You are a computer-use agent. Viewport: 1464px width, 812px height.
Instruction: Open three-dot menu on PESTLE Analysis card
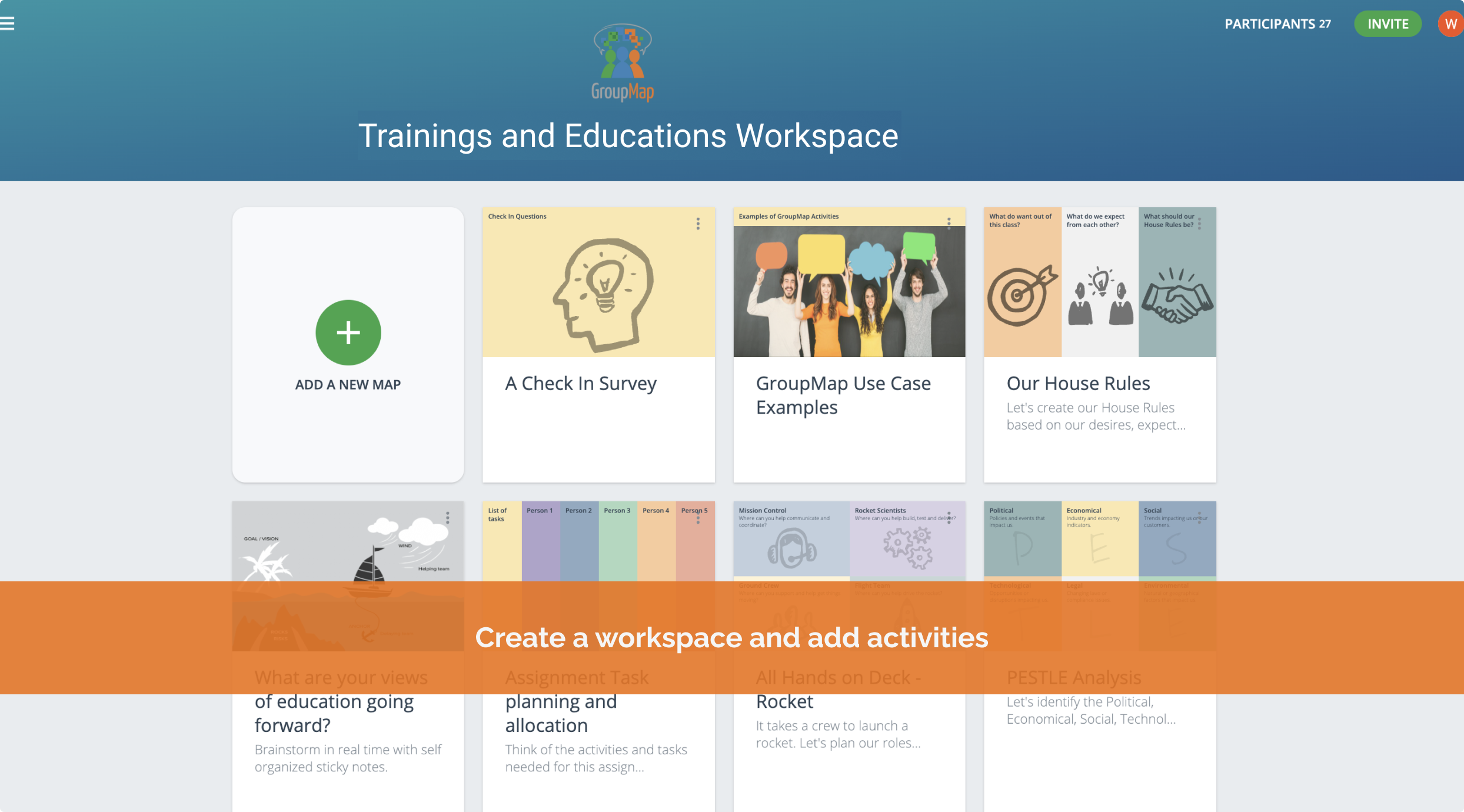click(1199, 518)
